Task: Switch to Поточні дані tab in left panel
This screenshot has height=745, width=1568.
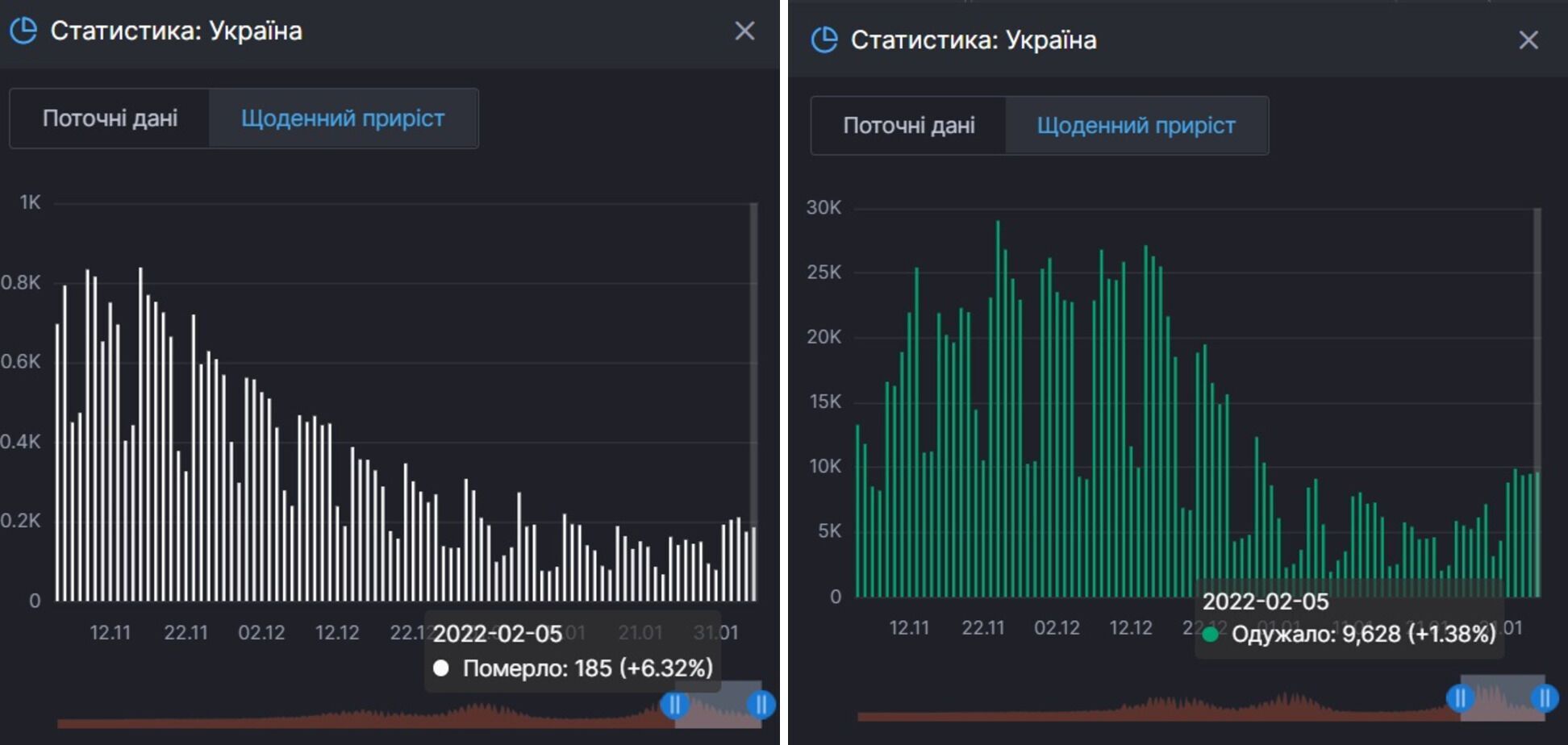Action: [110, 119]
